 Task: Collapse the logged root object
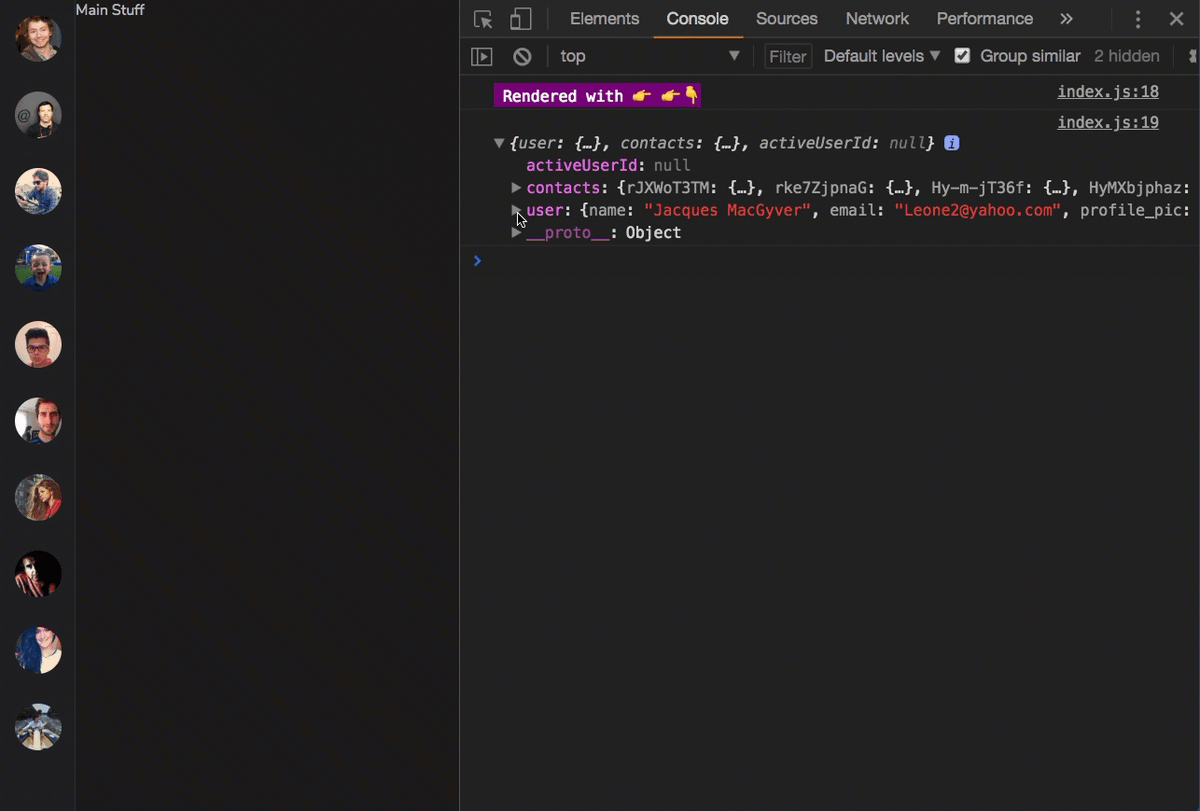tap(499, 143)
